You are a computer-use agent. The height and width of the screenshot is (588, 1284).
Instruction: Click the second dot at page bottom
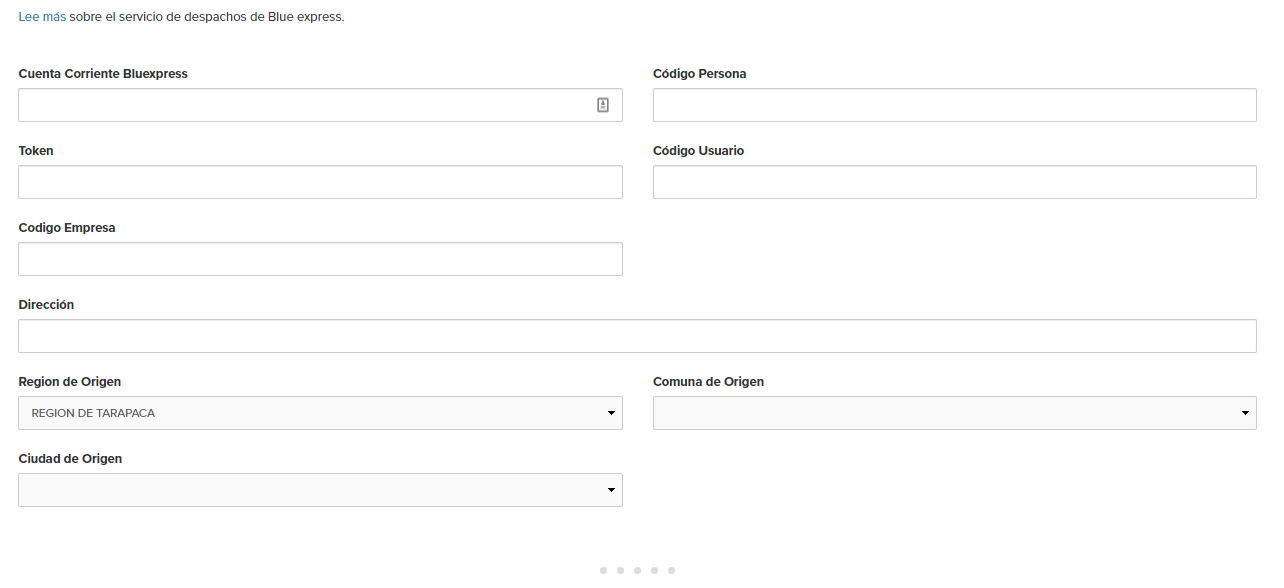pyautogui.click(x=621, y=570)
